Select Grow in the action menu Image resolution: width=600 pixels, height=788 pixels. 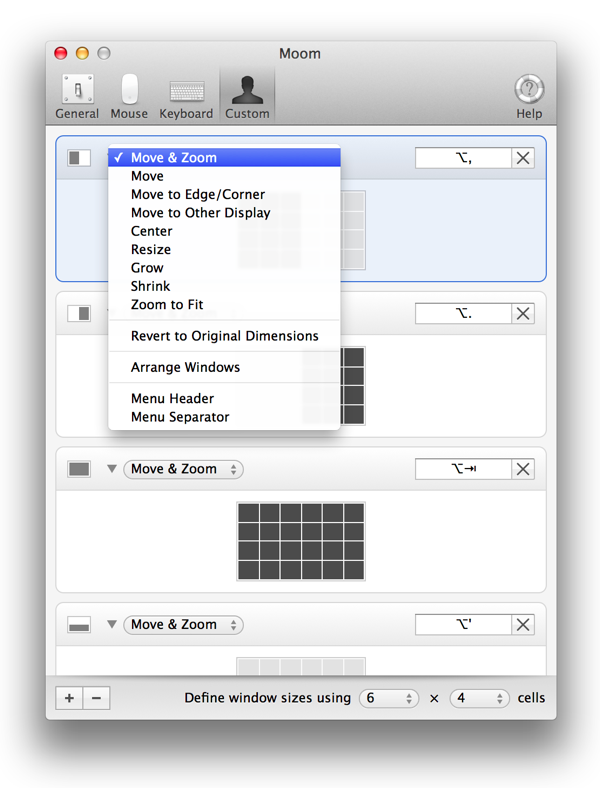click(x=224, y=268)
